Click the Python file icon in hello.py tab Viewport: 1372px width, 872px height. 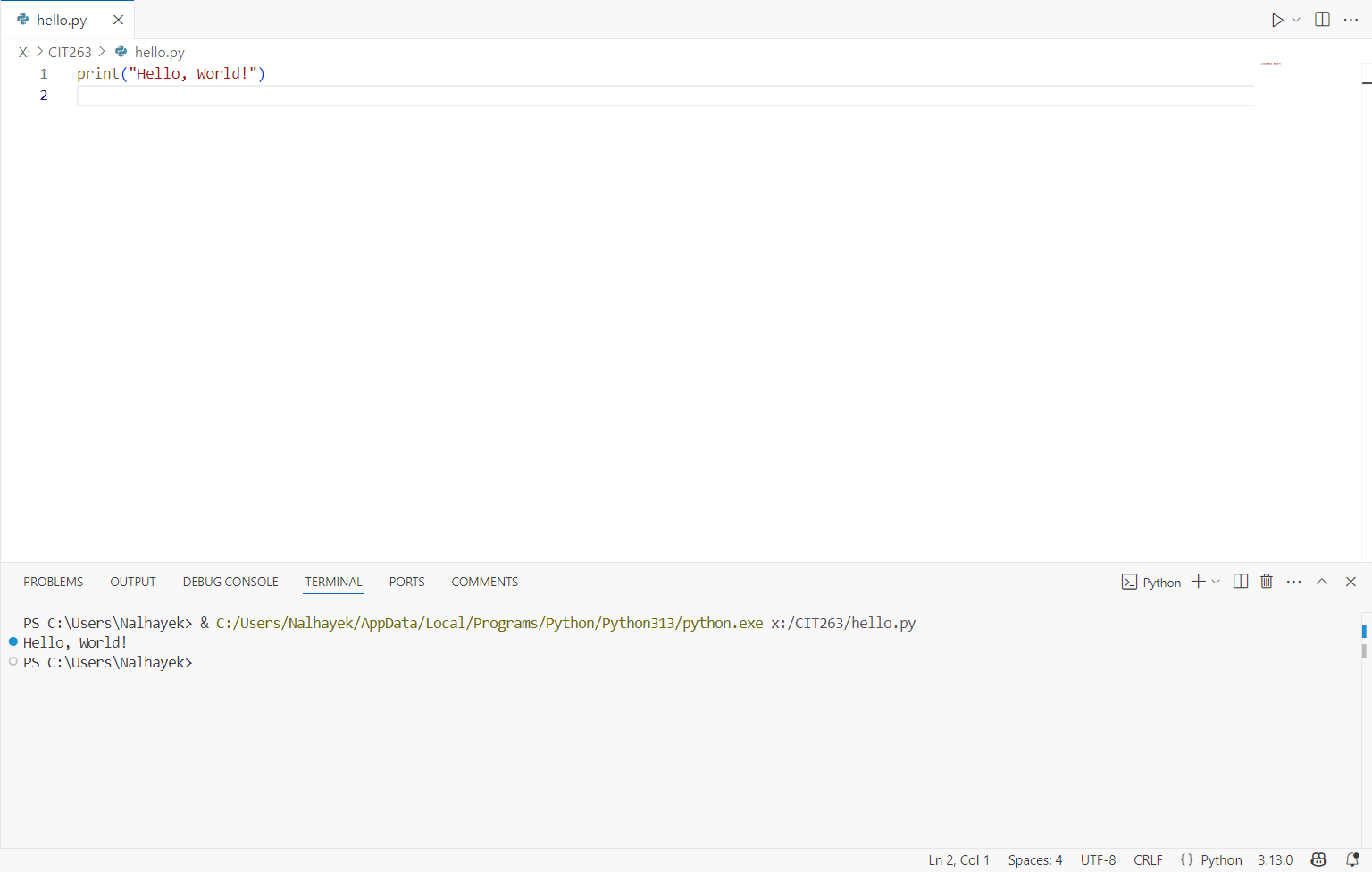(23, 20)
